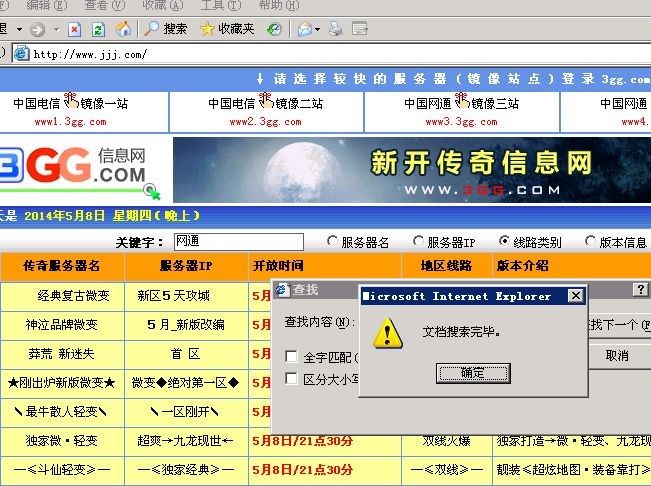Image resolution: width=651 pixels, height=486 pixels.
Task: Go to Home page icon
Action: pos(123,29)
